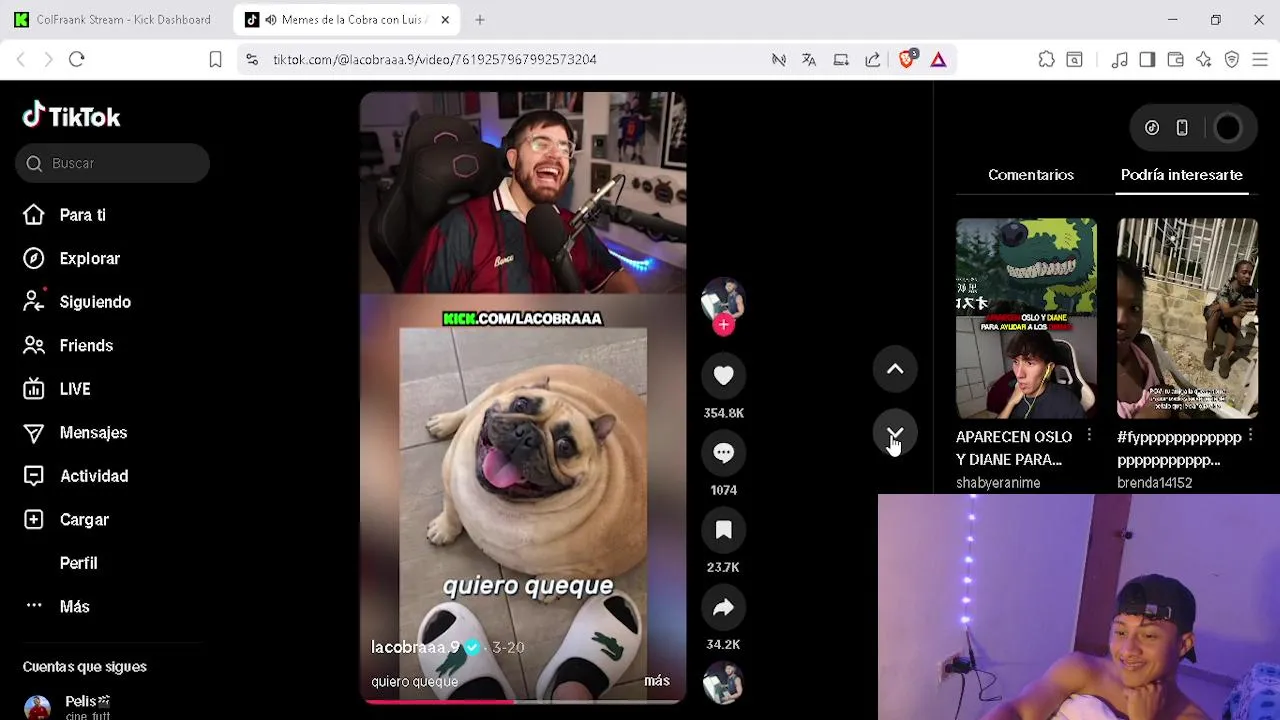Image resolution: width=1280 pixels, height=720 pixels.
Task: Switch to the Comentarios tab
Action: point(1031,175)
